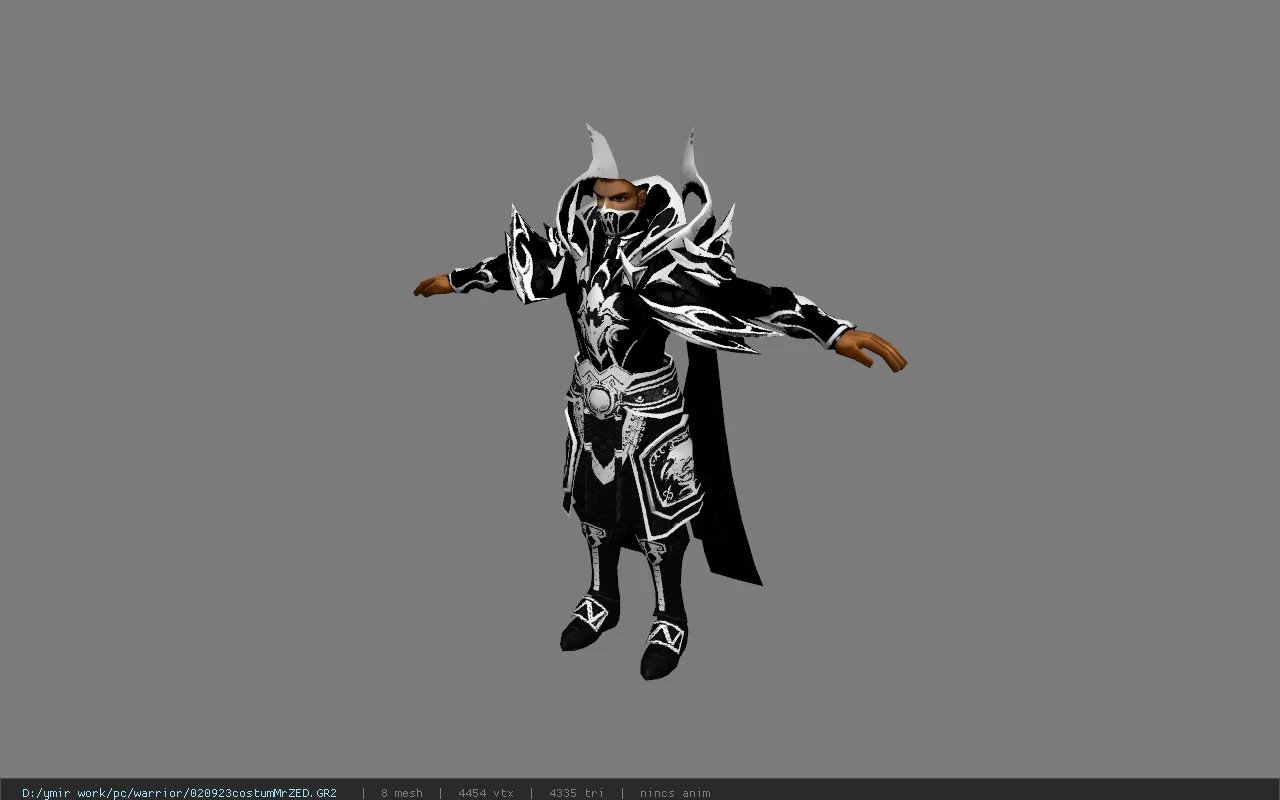The height and width of the screenshot is (800, 1280).
Task: Click the 'nincs anim' status text
Action: [x=675, y=793]
